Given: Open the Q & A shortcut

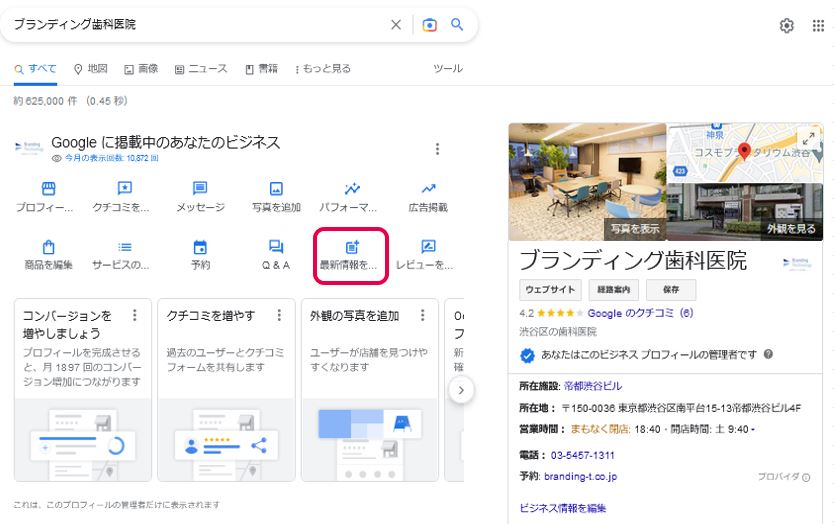Looking at the screenshot, I should [x=276, y=255].
